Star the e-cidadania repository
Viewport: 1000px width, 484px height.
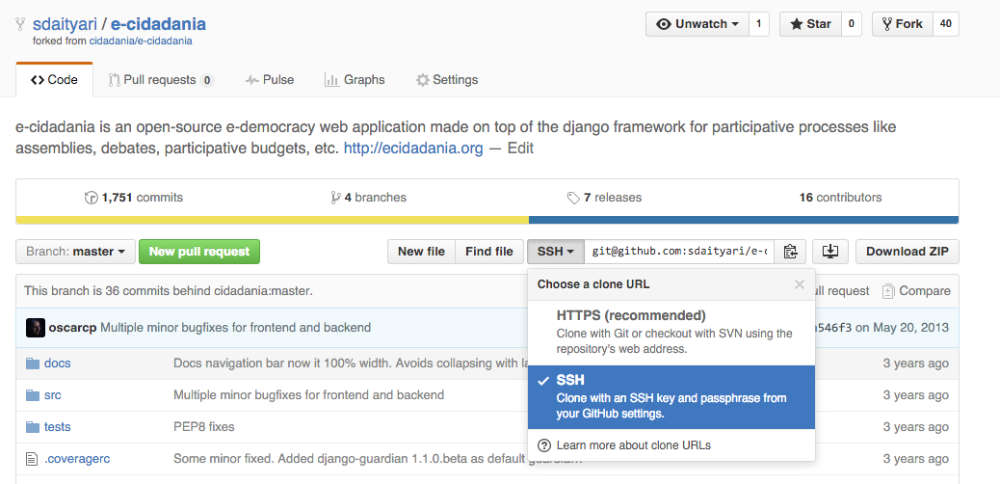[x=809, y=24]
